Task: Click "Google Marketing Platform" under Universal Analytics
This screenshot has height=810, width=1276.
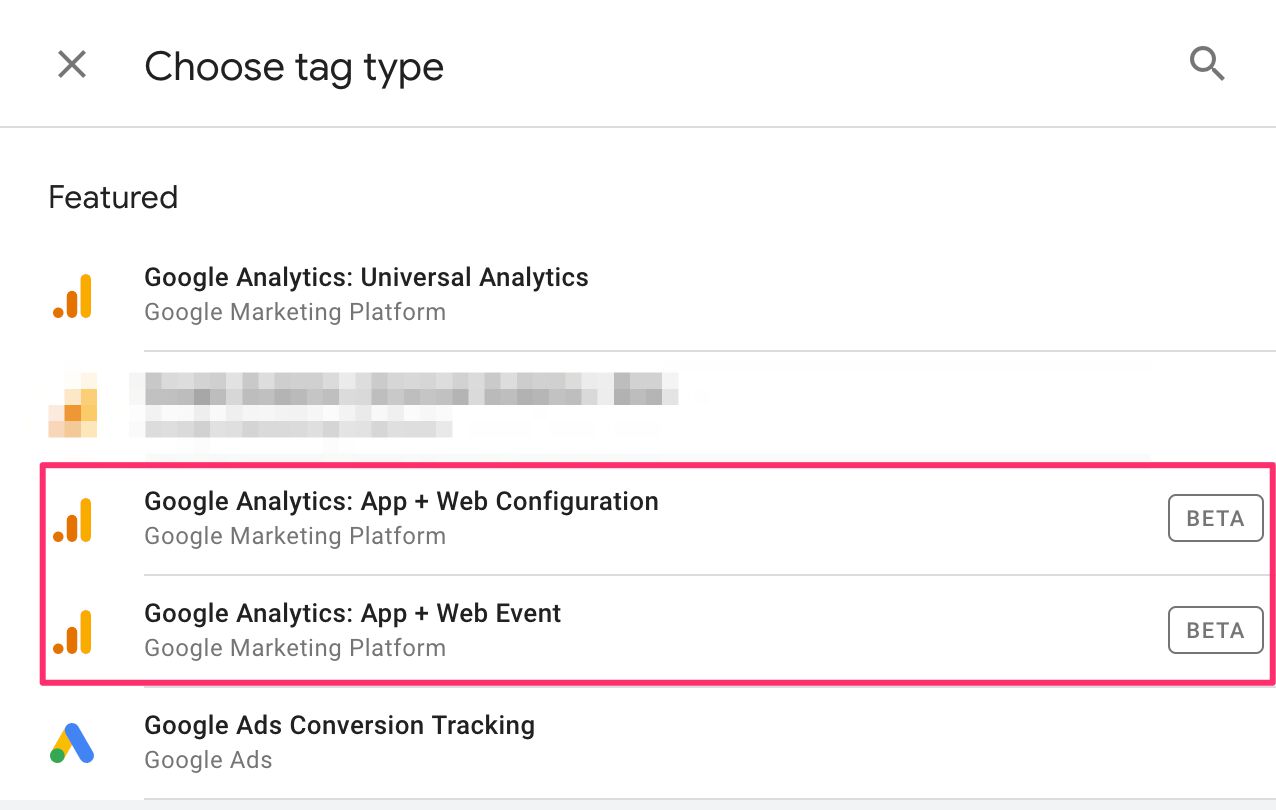Action: pyautogui.click(x=295, y=312)
